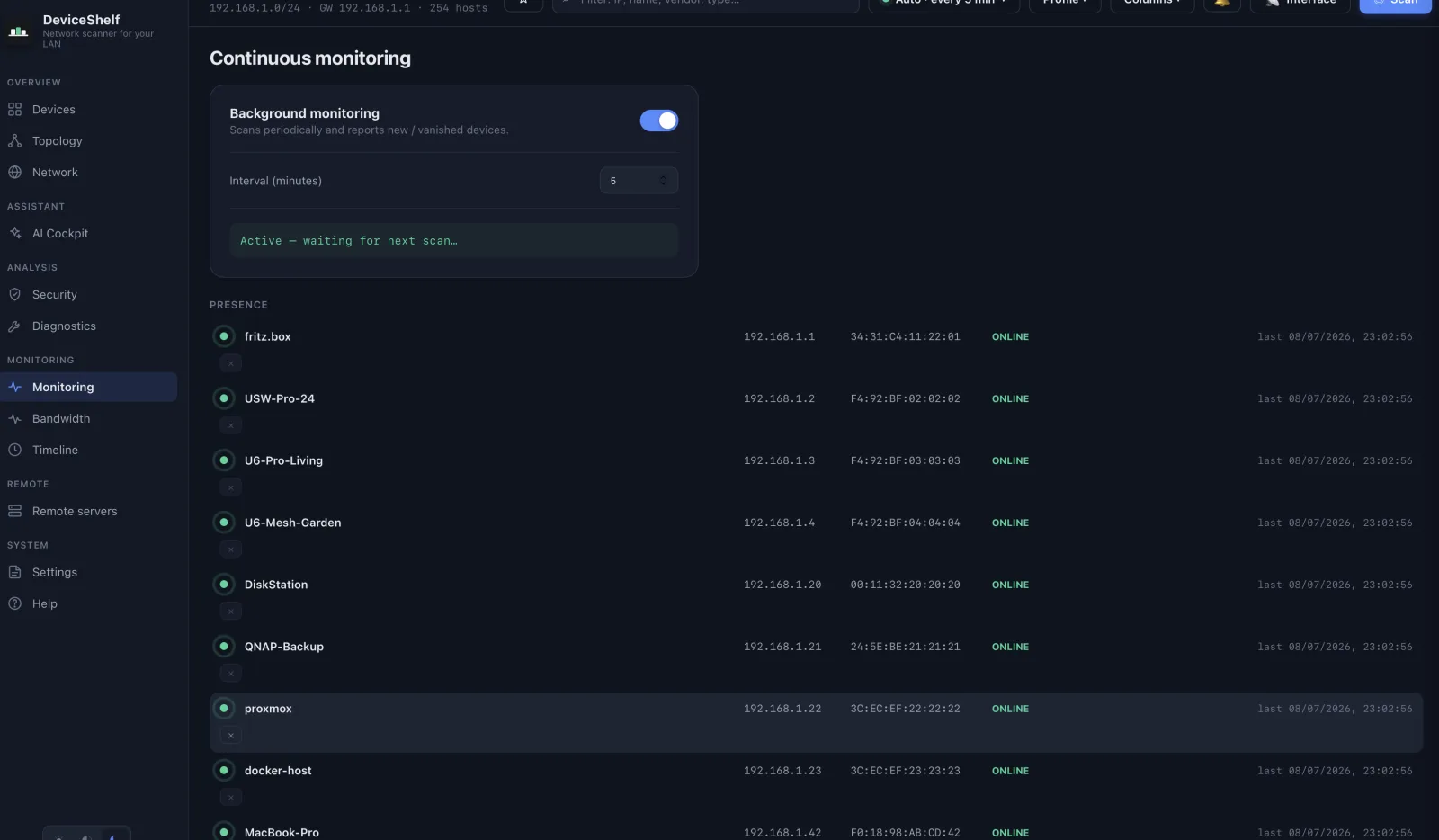The image size is (1439, 840).
Task: Click the Continuous monitoring heading
Action: coord(310,58)
